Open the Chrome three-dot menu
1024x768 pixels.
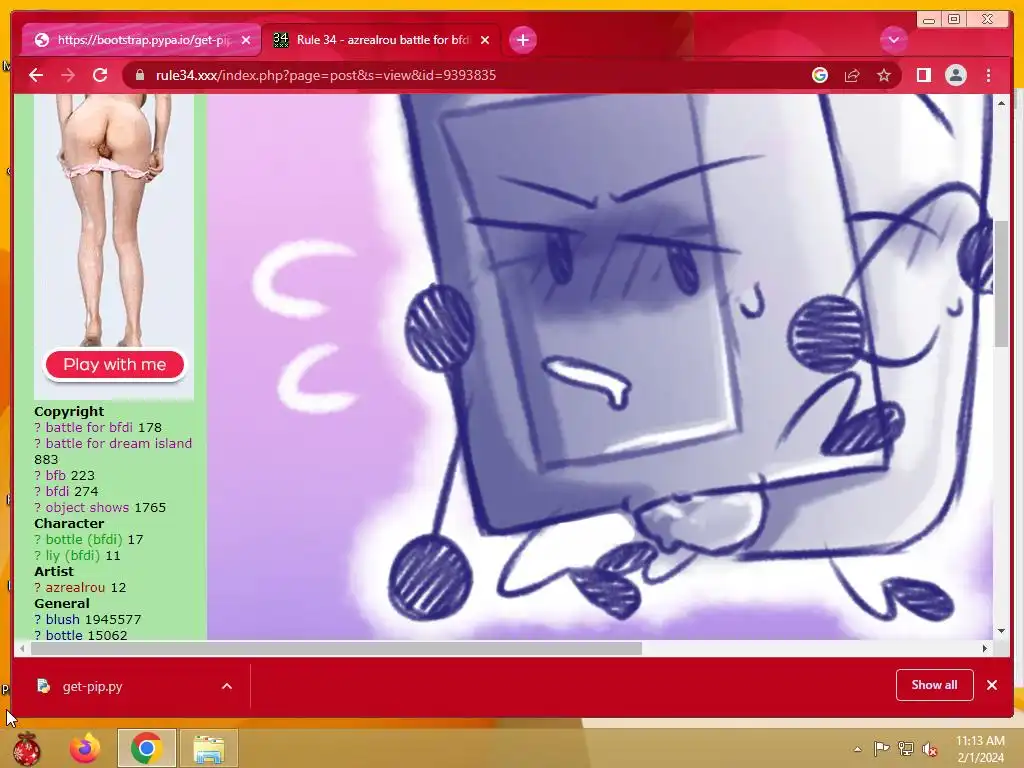pos(988,75)
